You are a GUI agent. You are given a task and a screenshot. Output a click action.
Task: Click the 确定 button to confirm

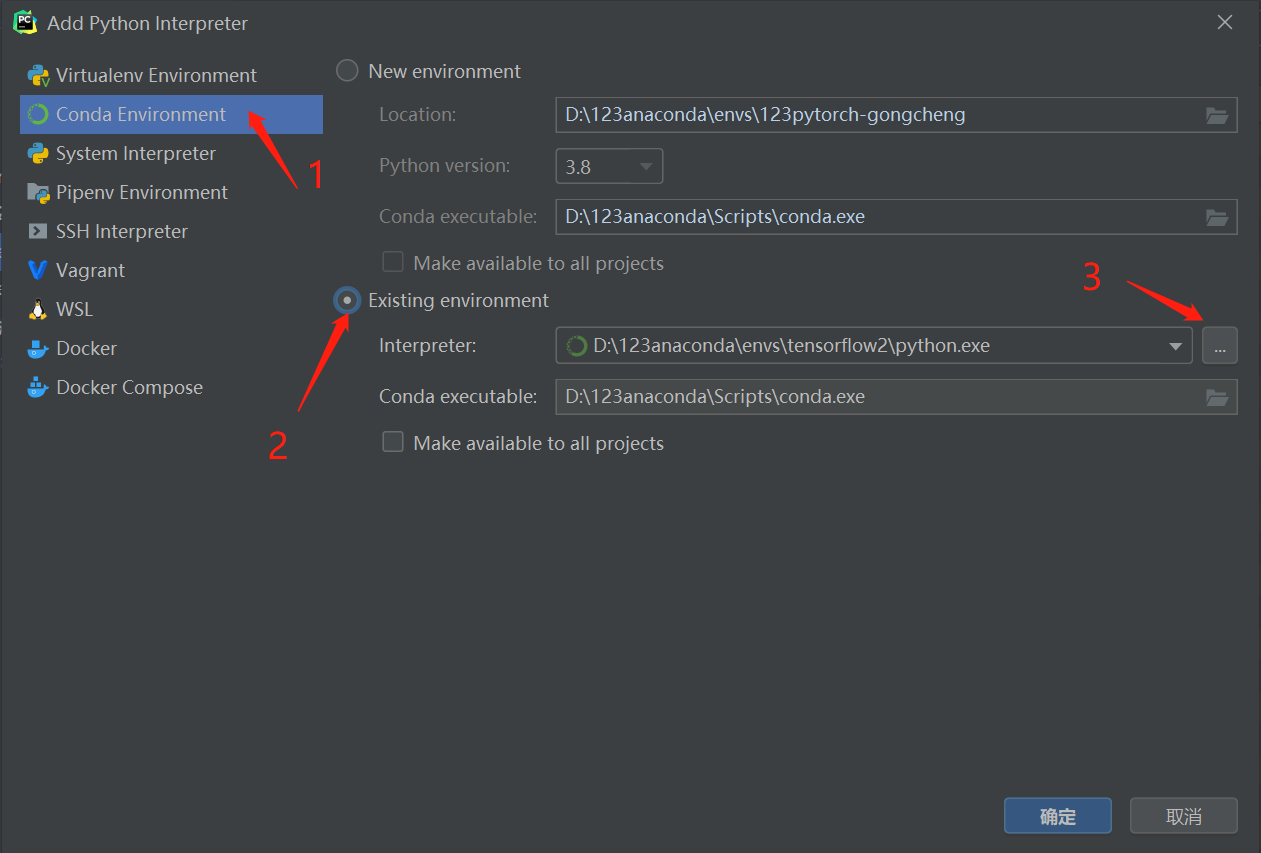1057,816
